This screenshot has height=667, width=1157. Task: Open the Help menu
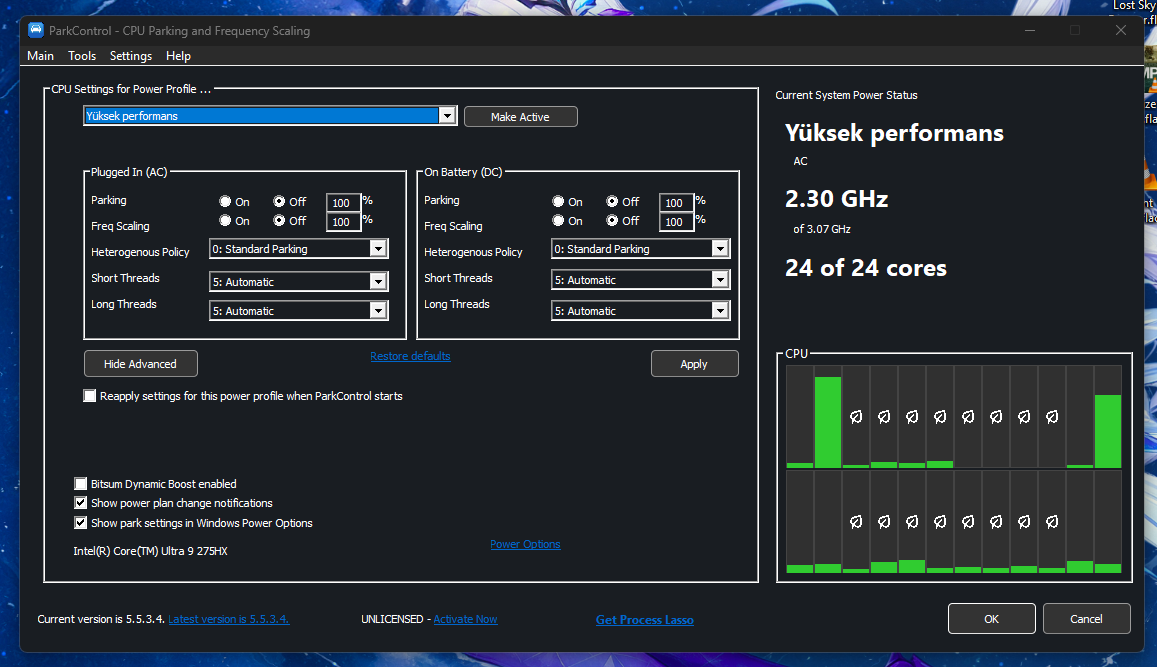[x=178, y=56]
